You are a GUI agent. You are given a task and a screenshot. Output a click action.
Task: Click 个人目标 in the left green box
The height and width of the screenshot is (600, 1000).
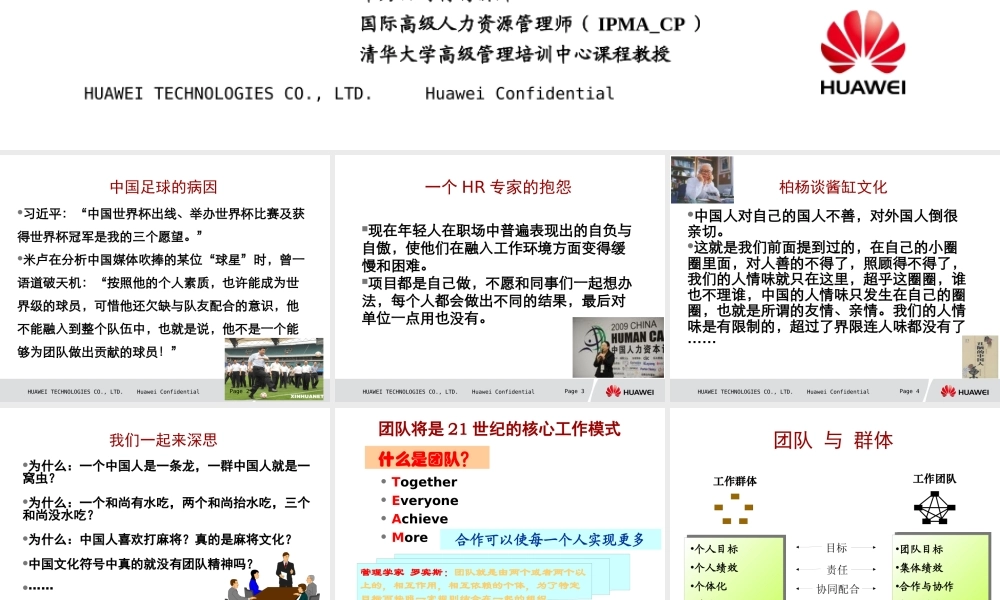(714, 549)
